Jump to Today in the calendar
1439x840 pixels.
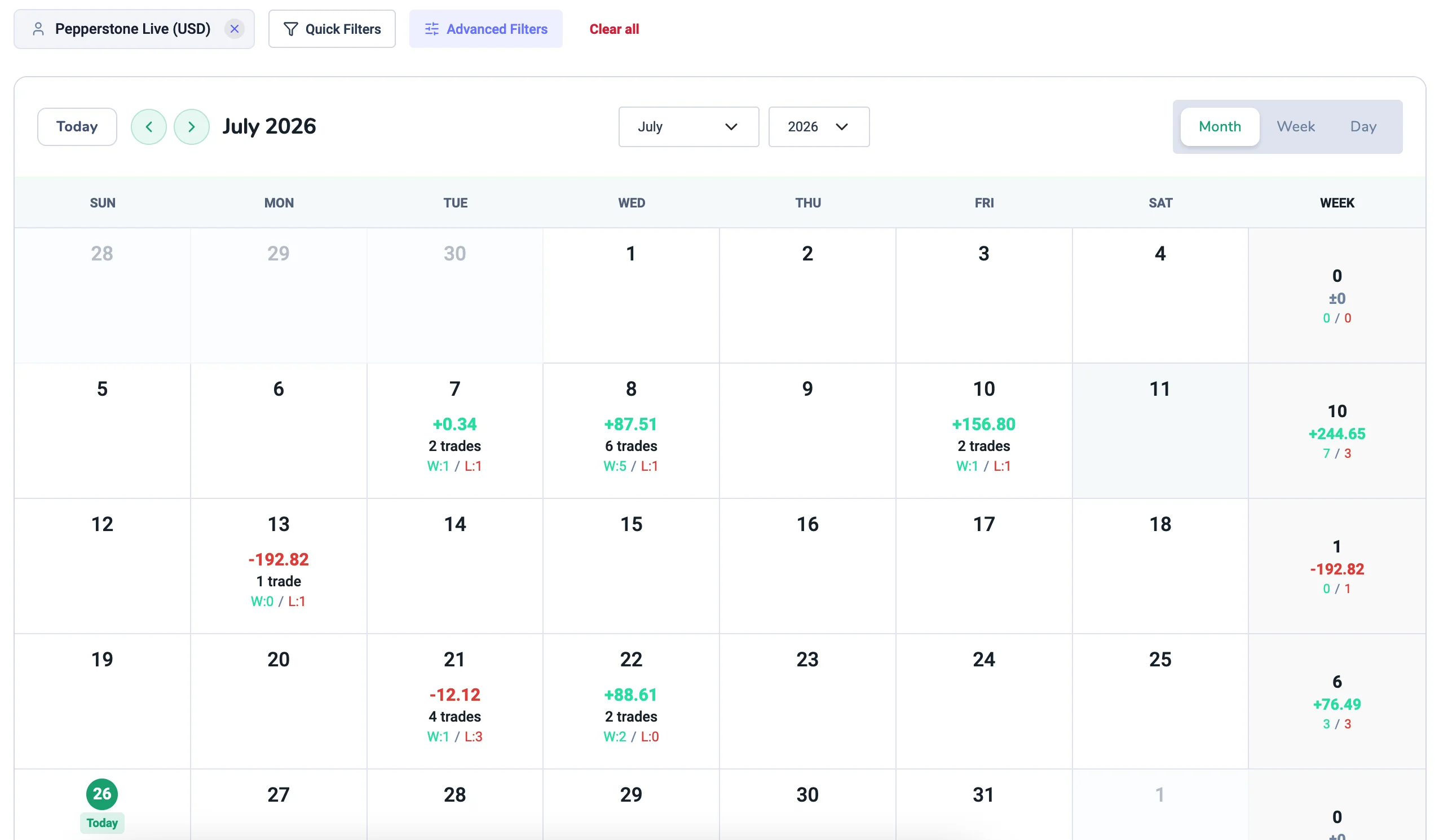[77, 127]
